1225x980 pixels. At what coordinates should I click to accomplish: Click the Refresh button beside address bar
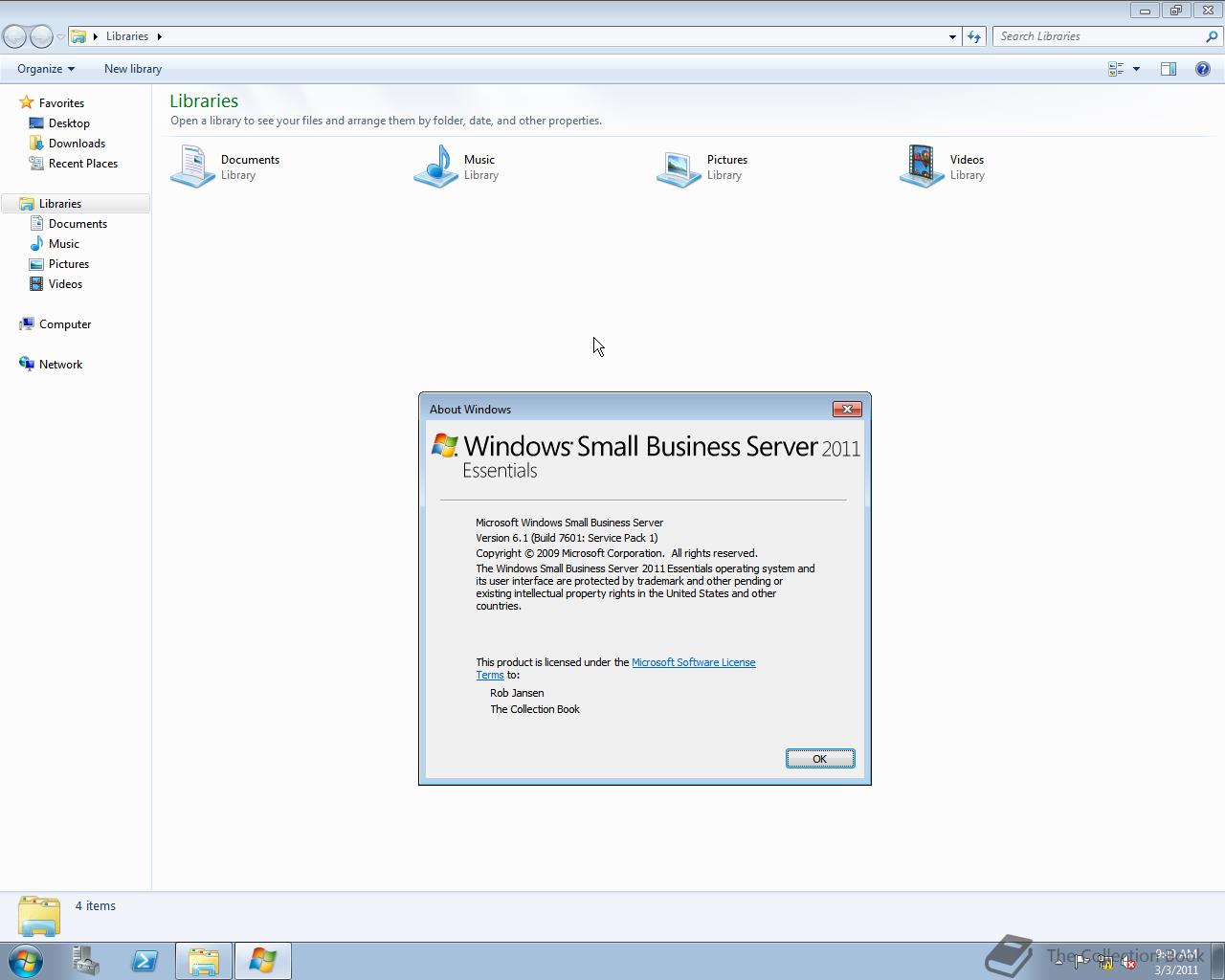(974, 36)
